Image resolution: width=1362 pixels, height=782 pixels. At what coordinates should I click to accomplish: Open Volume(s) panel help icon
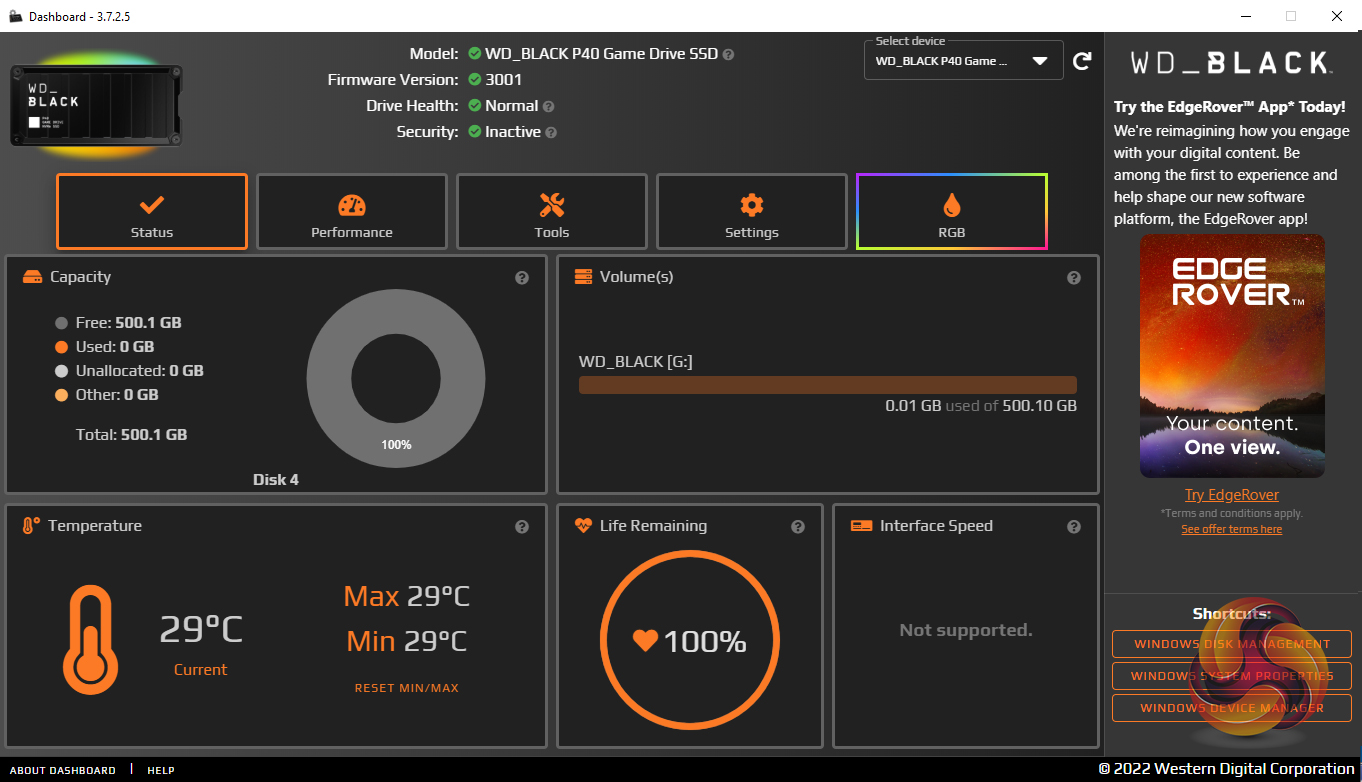(x=1074, y=278)
